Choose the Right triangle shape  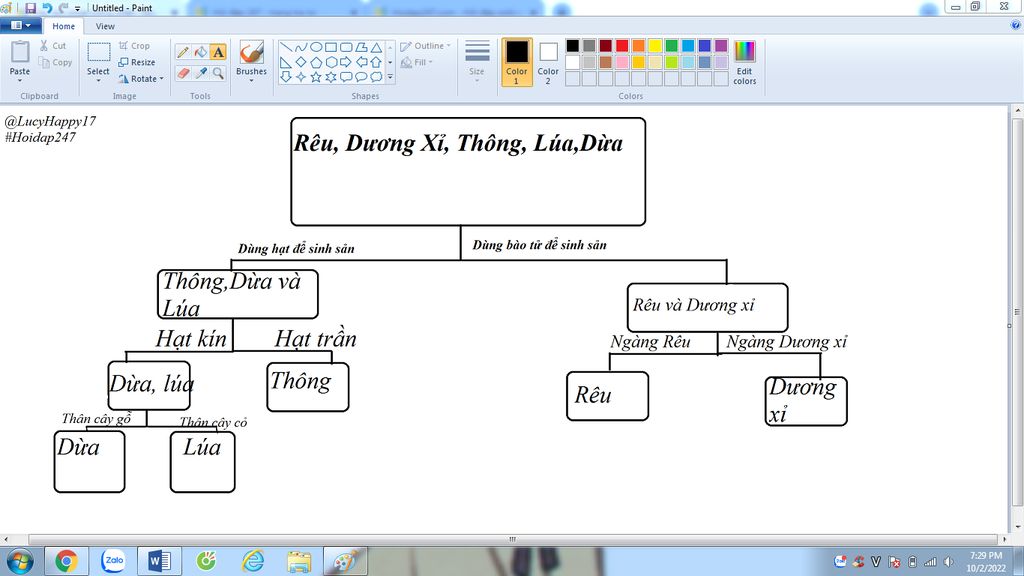tap(285, 63)
